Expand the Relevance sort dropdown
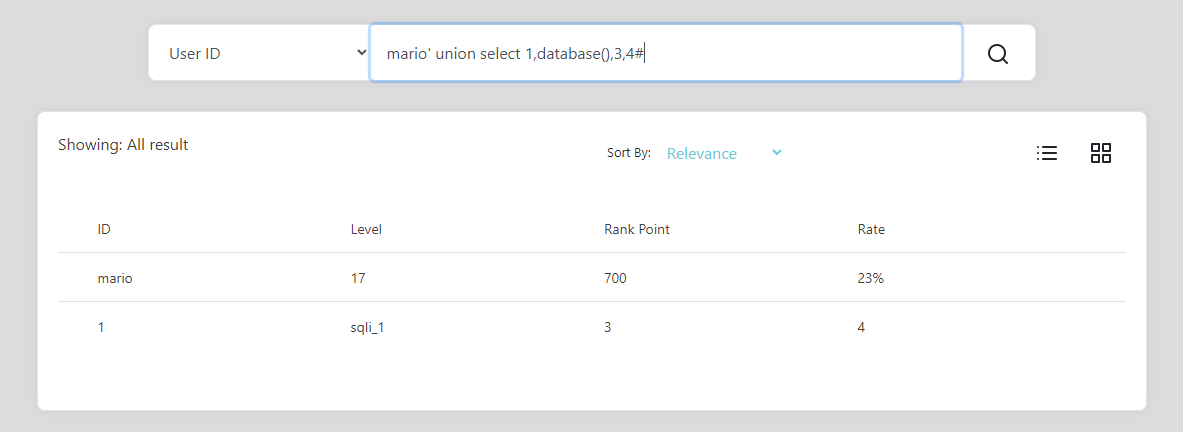The height and width of the screenshot is (432, 1183). tap(724, 153)
